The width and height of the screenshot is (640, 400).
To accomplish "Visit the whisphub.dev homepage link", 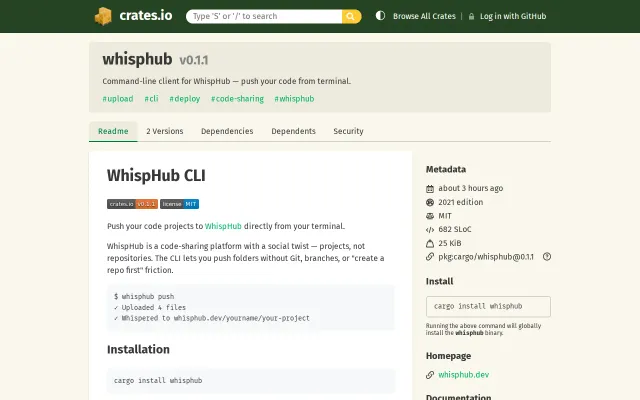I will click(x=463, y=375).
